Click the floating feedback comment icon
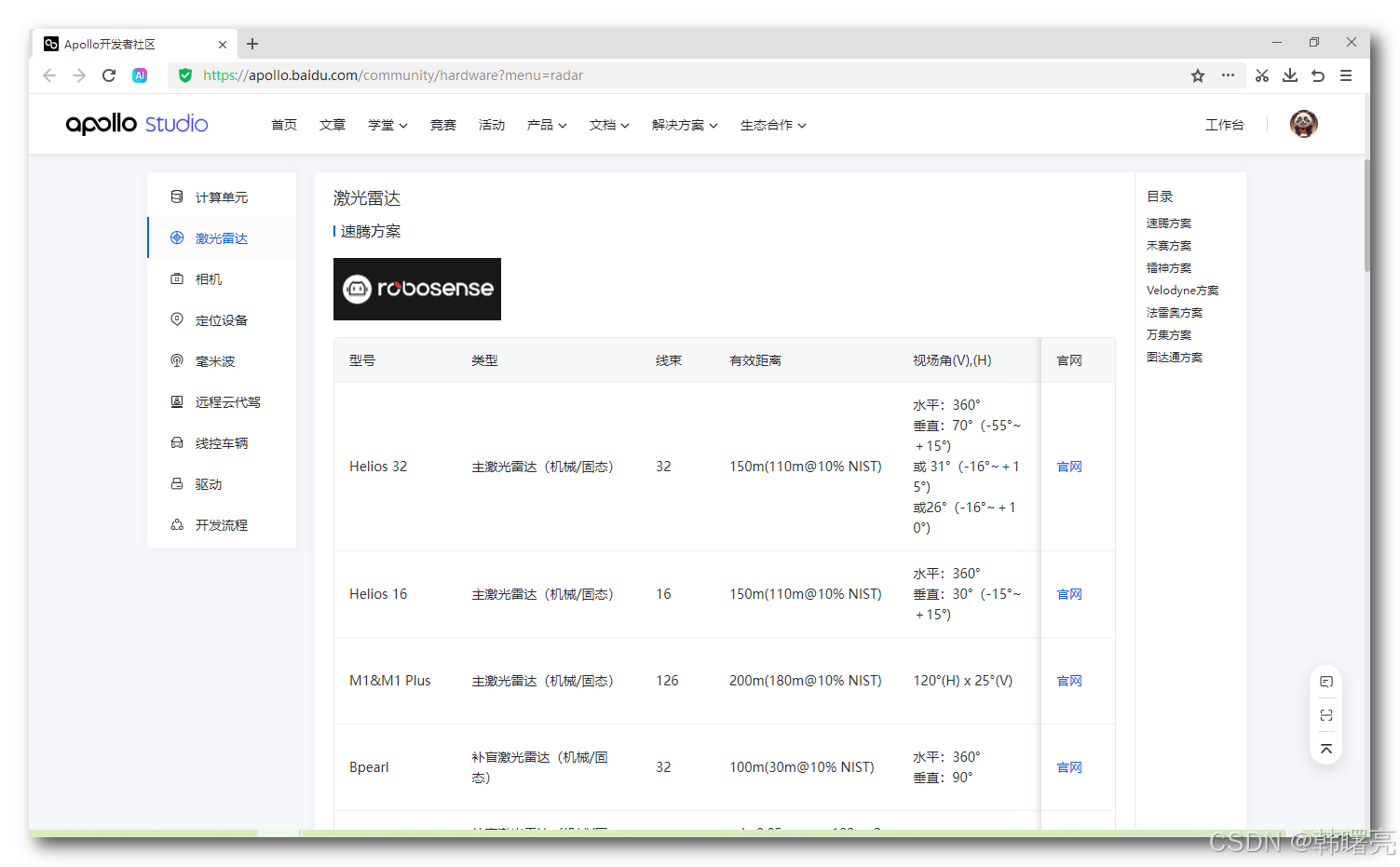Screen dimensions: 1400x867 point(1326,682)
